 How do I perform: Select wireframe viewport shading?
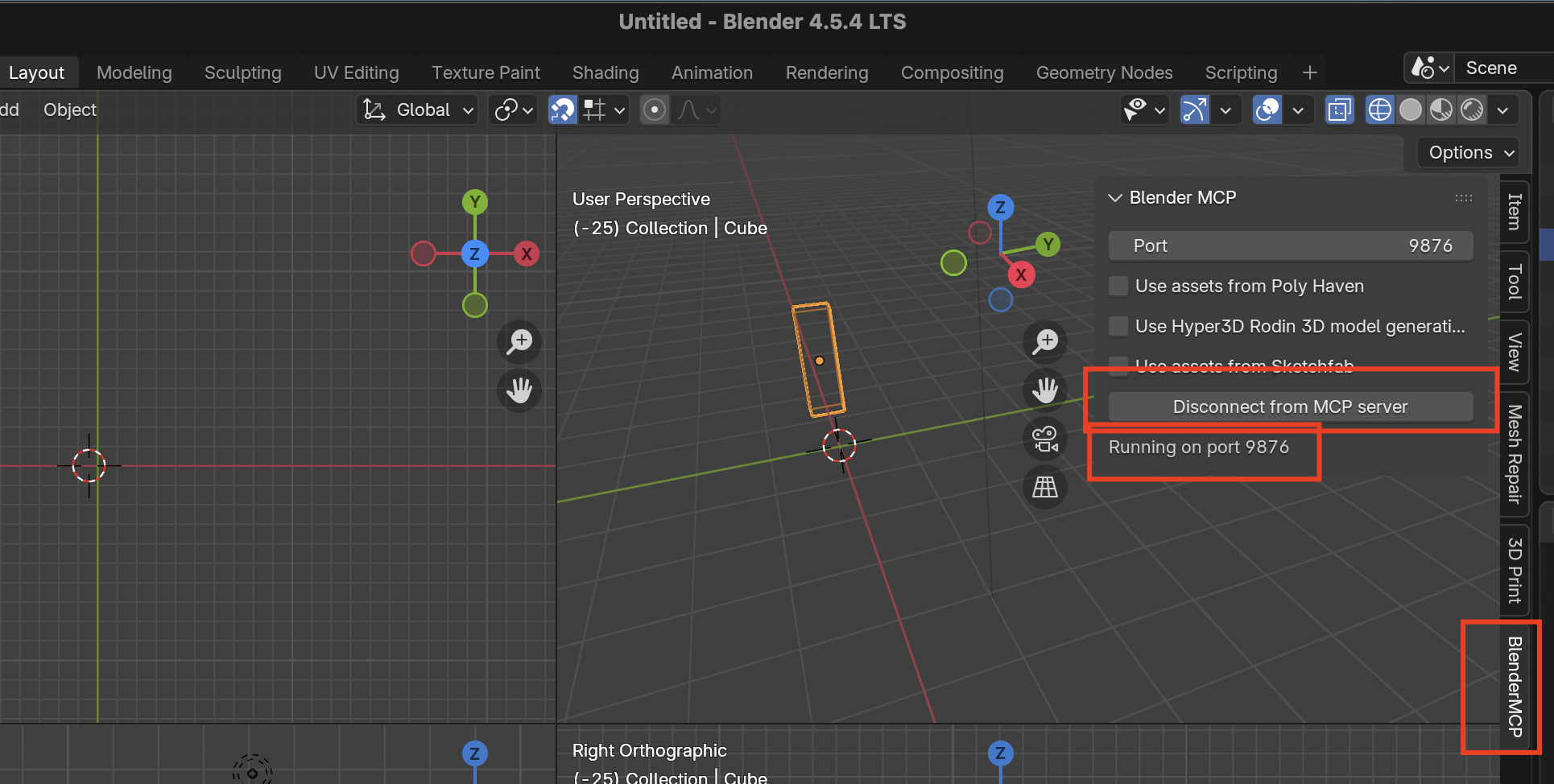coord(1379,109)
